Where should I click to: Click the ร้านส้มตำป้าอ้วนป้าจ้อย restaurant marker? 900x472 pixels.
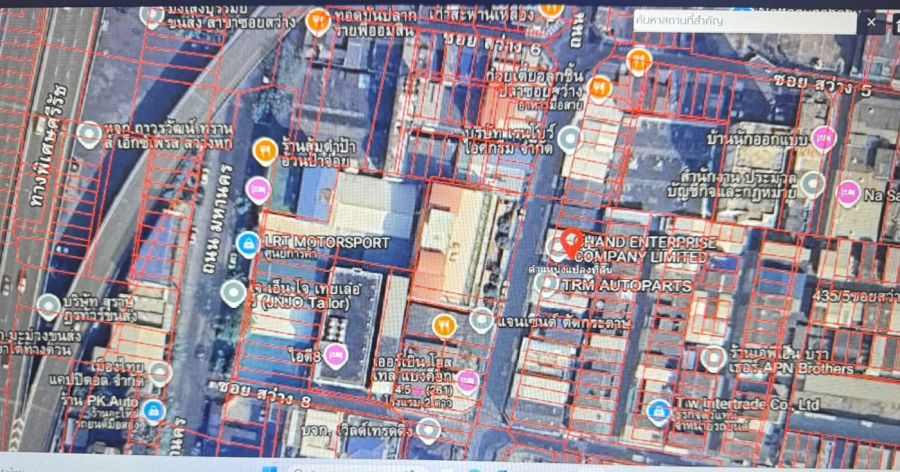pos(265,150)
